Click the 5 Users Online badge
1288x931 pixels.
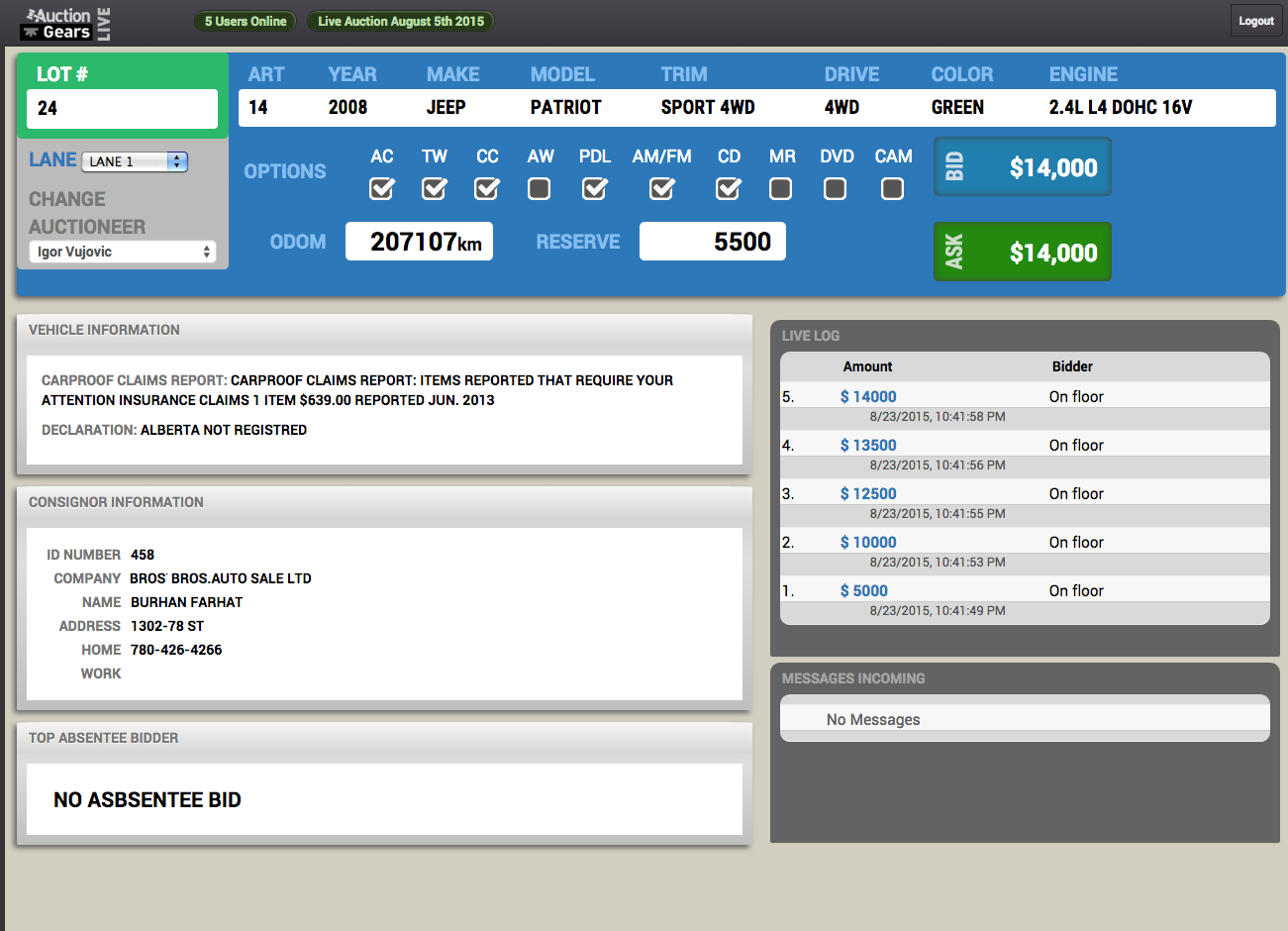tap(246, 21)
